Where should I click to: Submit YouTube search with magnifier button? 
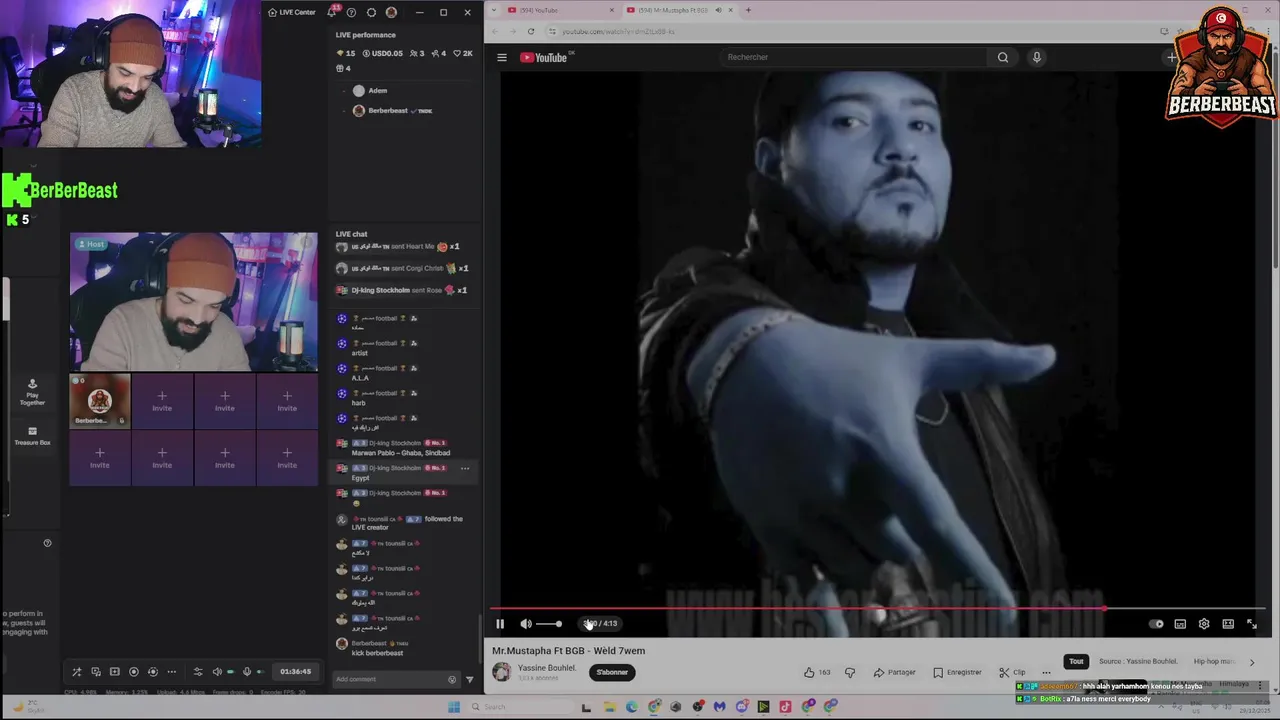tap(1003, 57)
